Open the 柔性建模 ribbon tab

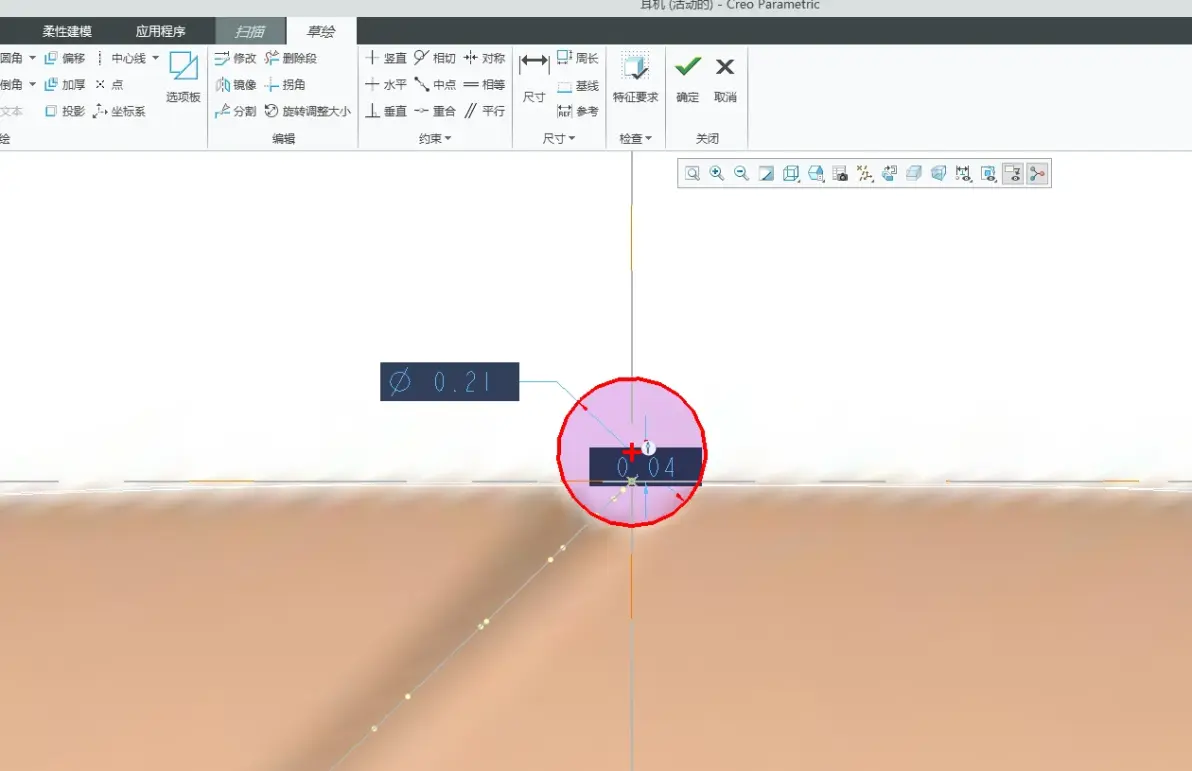tap(67, 31)
